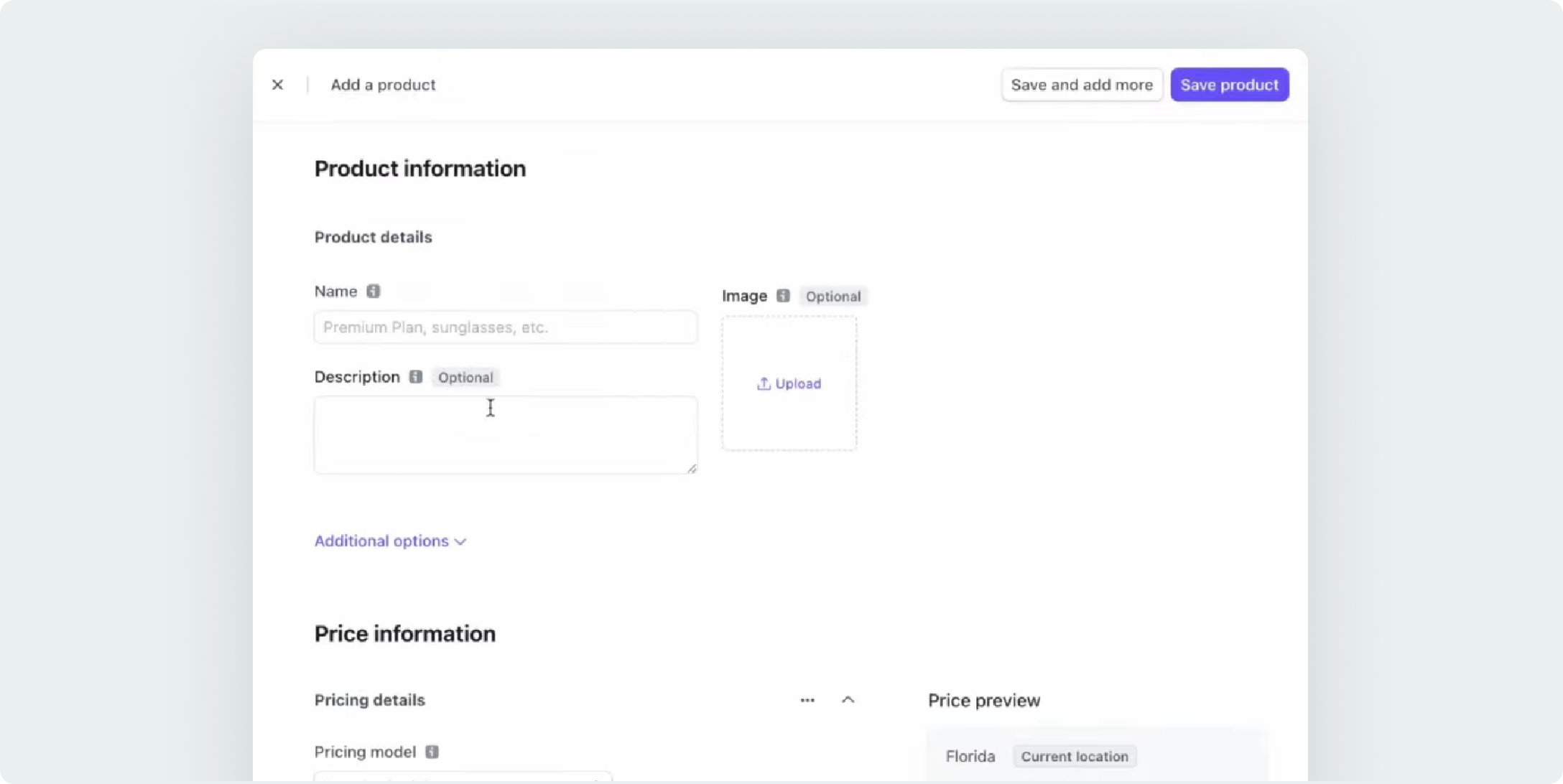Focus the product Name input

(x=505, y=327)
